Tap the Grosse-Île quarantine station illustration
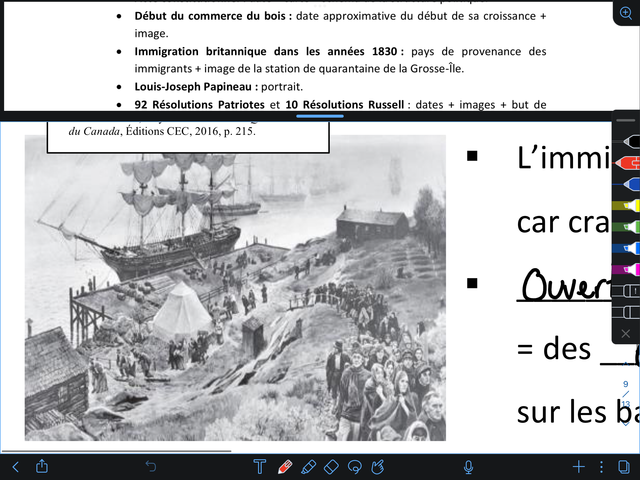This screenshot has width=640, height=480. [x=235, y=288]
